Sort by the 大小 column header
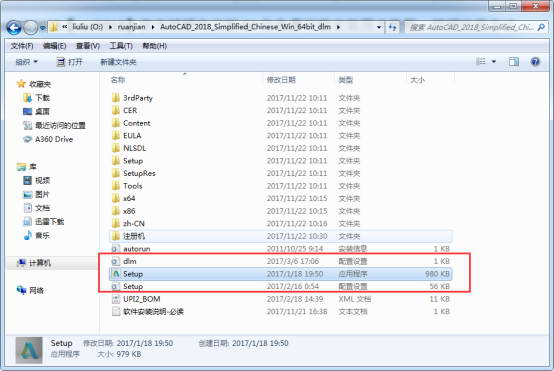This screenshot has height=371, width=554. pyautogui.click(x=417, y=80)
